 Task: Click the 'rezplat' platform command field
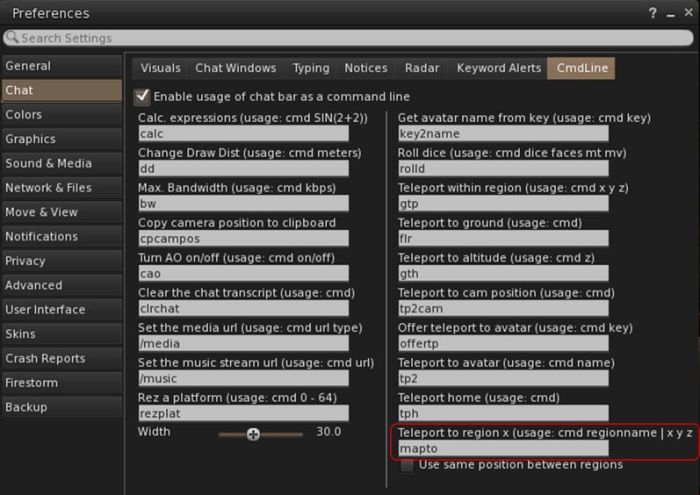(243, 413)
